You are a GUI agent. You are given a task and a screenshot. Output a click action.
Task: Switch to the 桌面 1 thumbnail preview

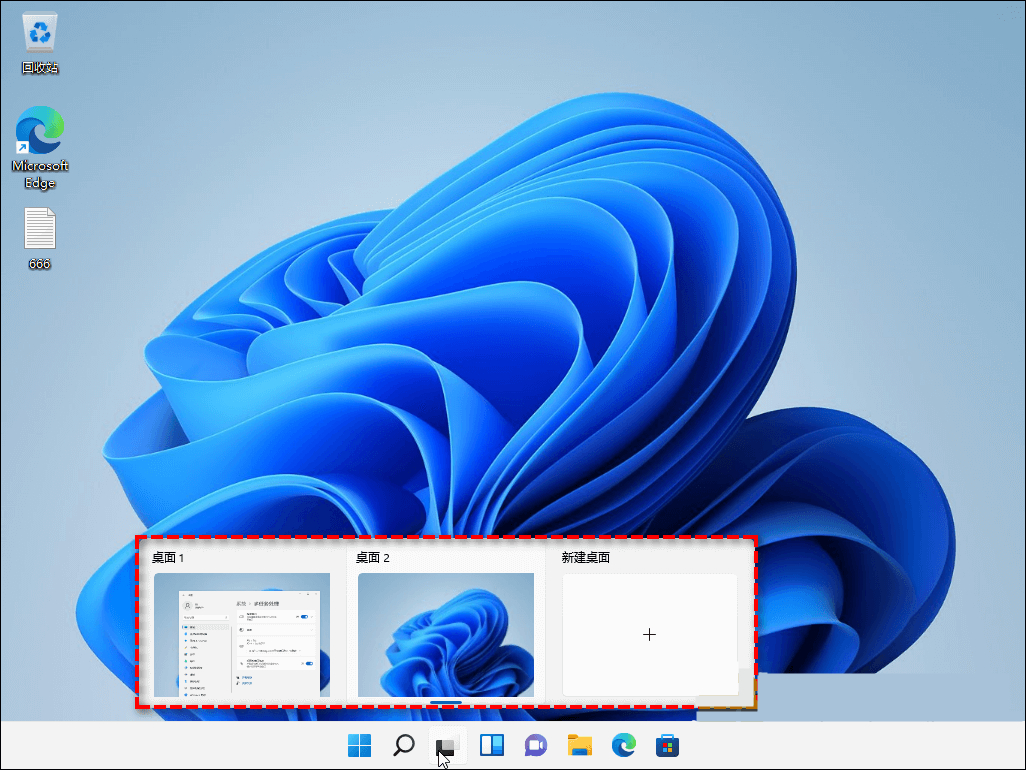coord(241,634)
